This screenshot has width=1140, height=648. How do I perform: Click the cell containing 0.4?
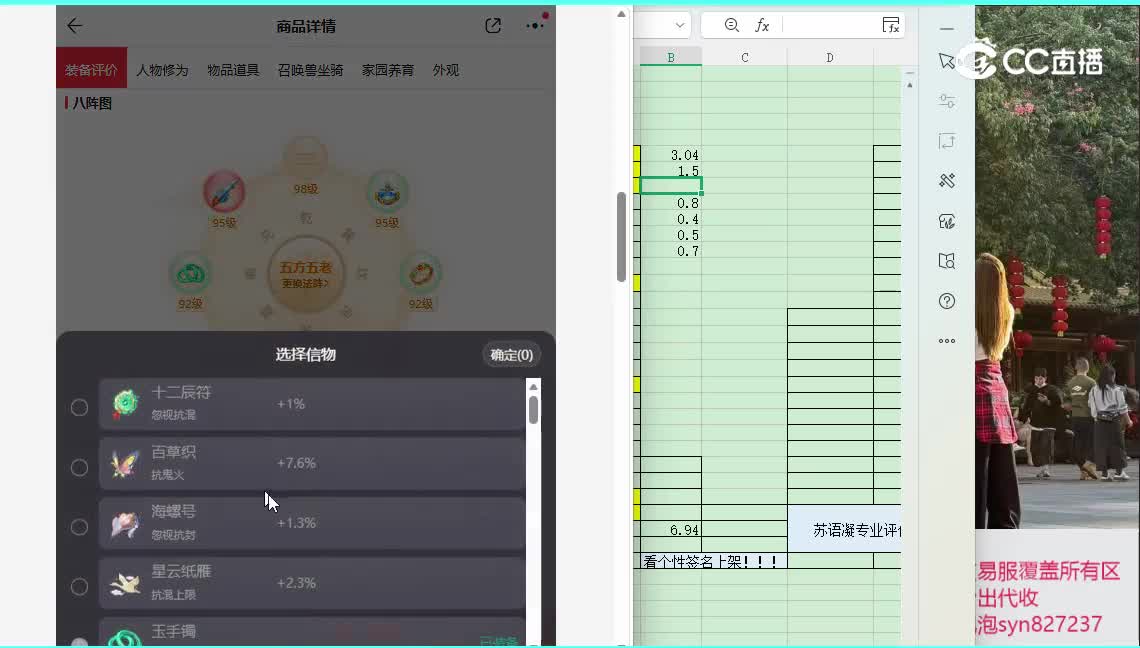[x=670, y=218]
